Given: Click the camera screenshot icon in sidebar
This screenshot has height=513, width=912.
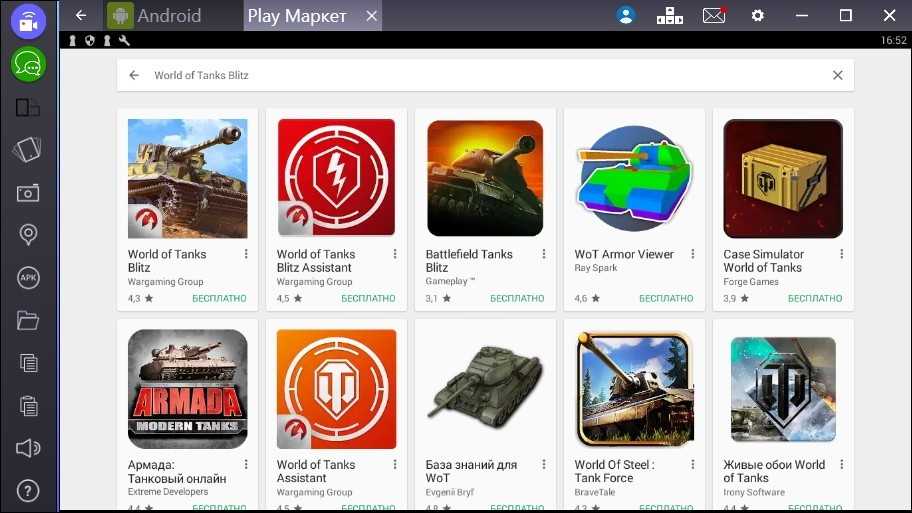Looking at the screenshot, I should [x=28, y=192].
